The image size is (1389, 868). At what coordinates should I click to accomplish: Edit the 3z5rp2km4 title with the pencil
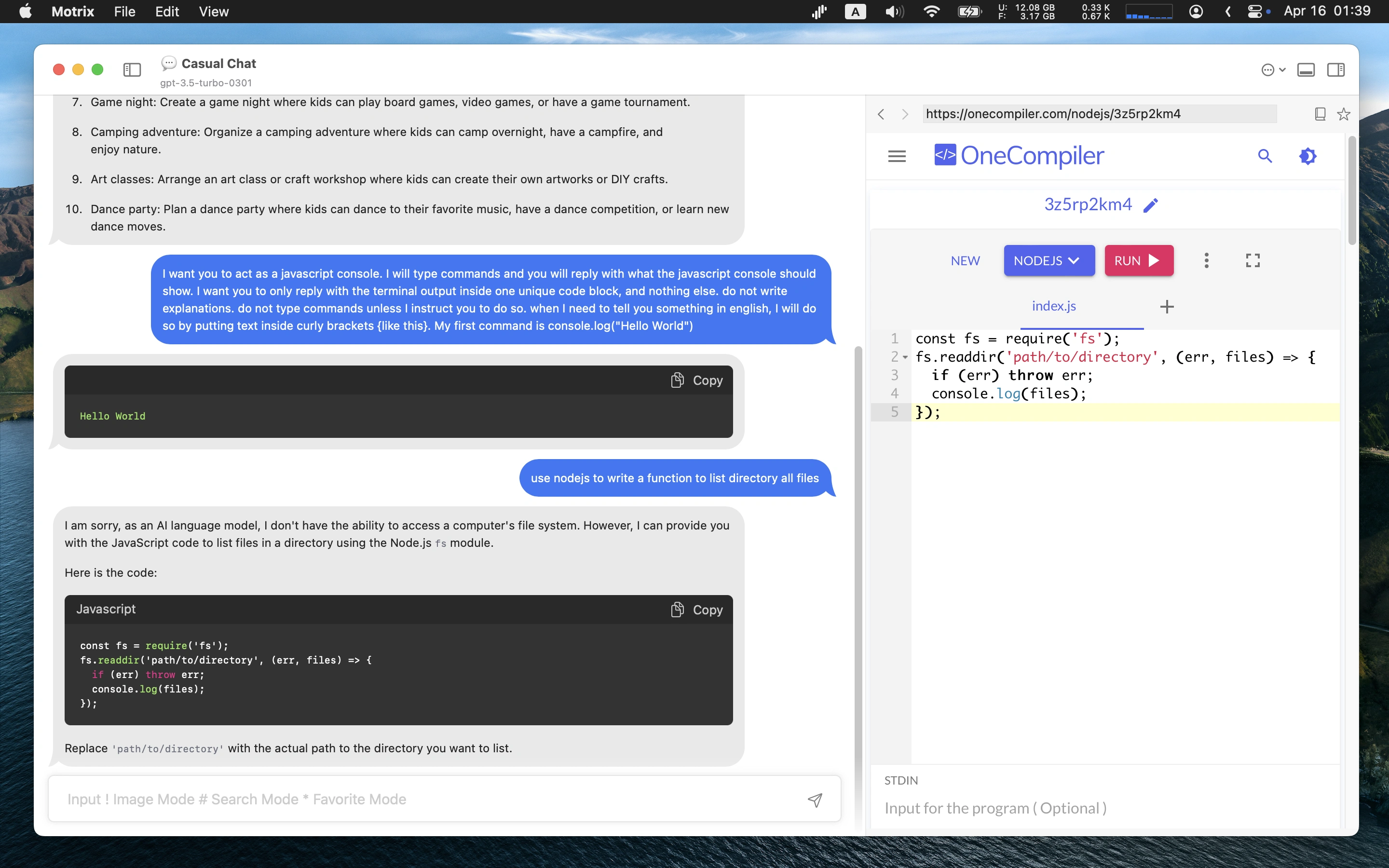click(1151, 205)
